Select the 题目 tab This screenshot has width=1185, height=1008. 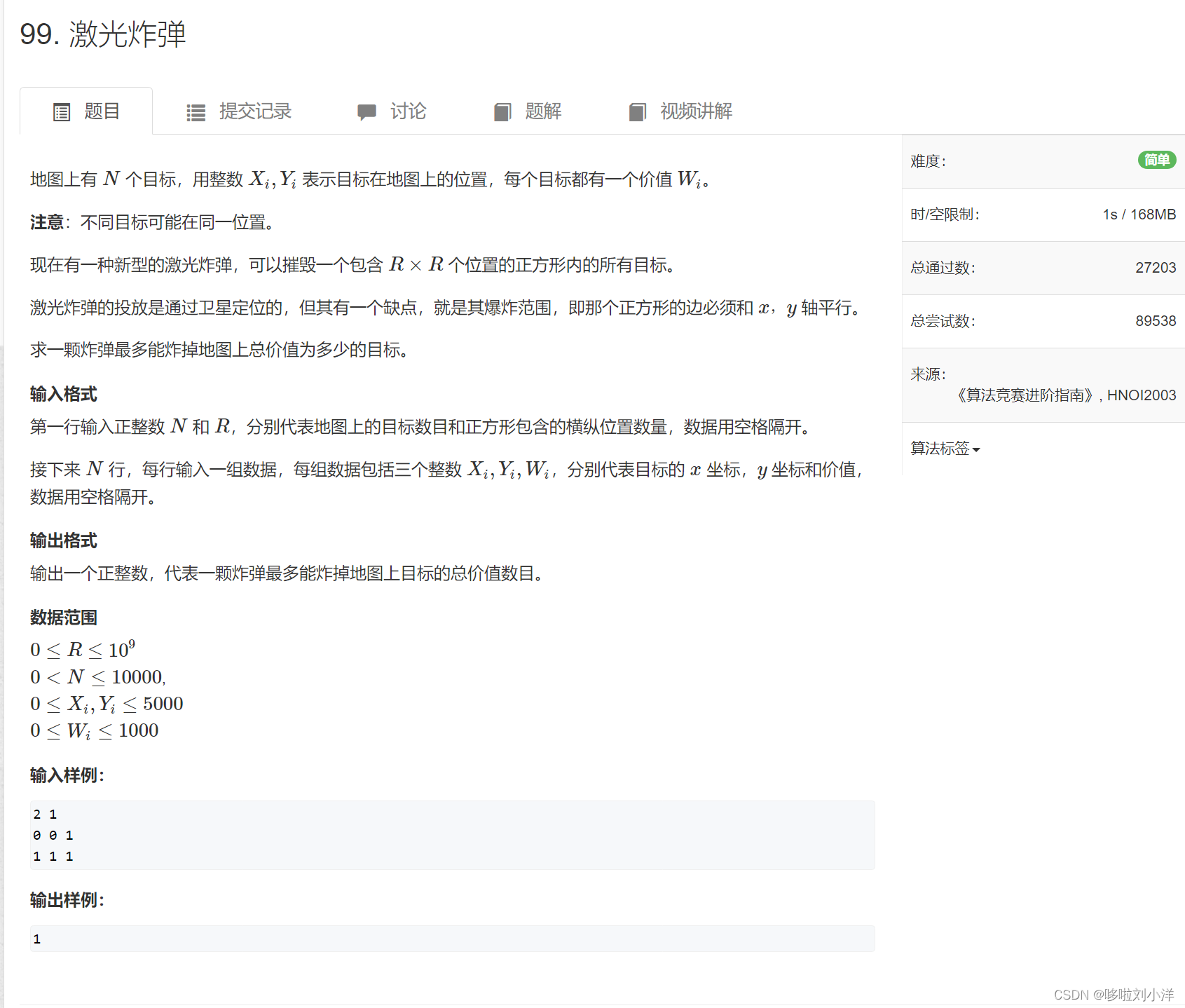pos(101,111)
